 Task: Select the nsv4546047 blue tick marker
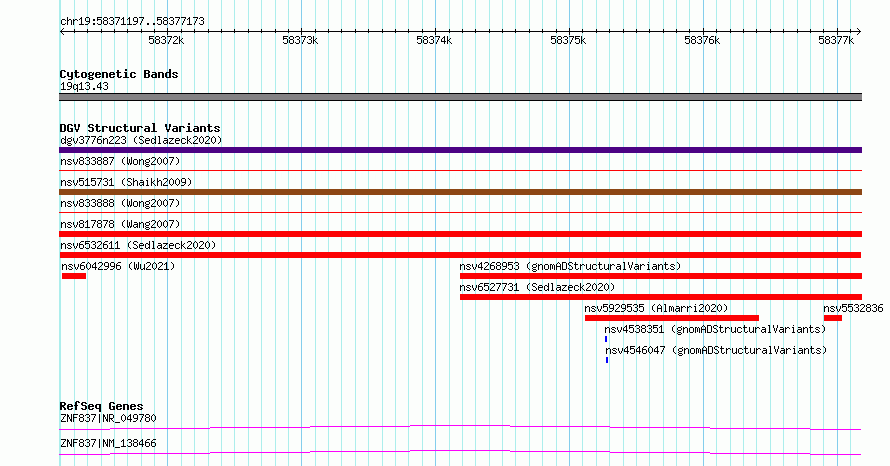click(607, 360)
